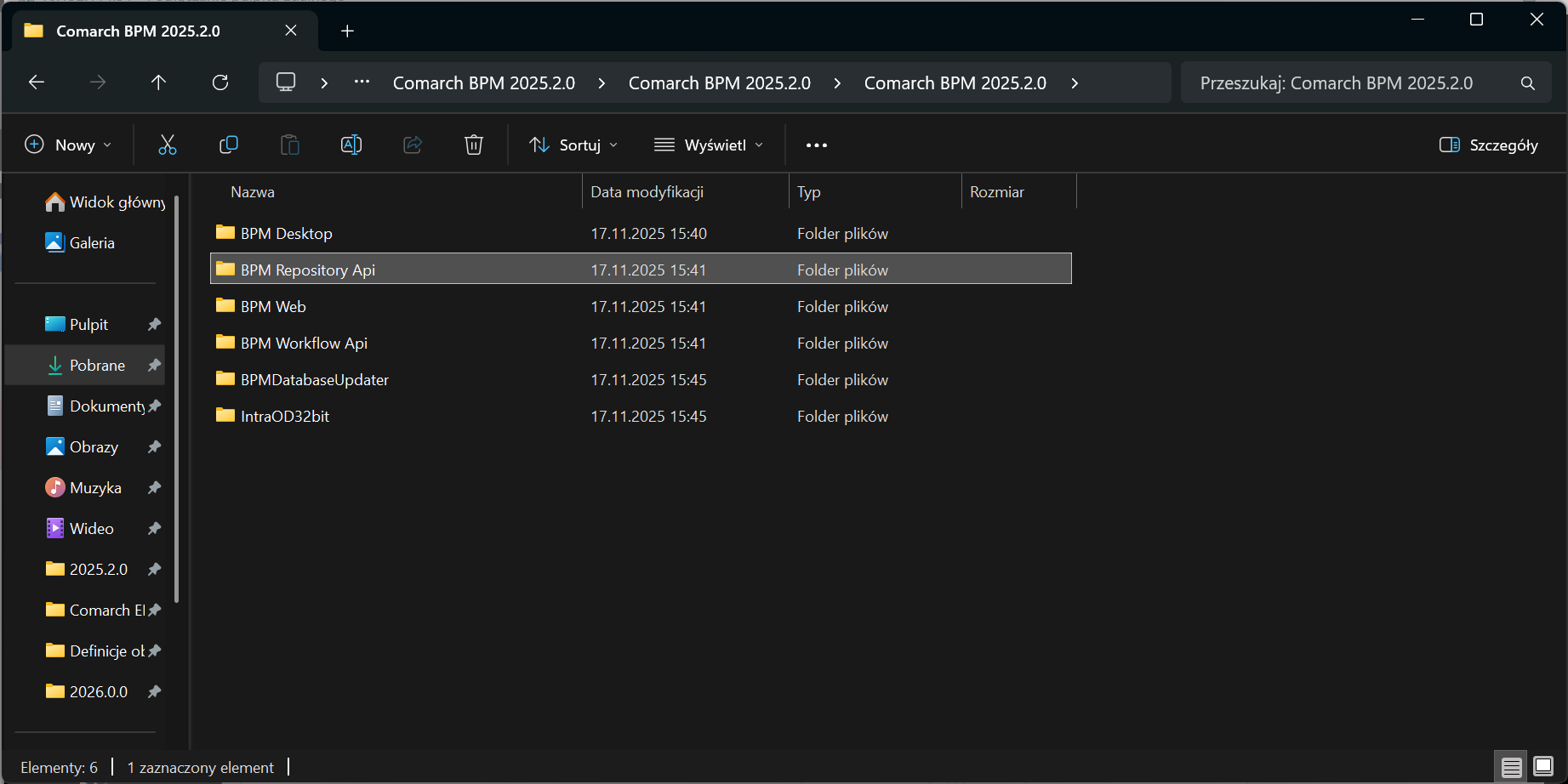The image size is (1568, 784).
Task: Go up one directory level
Action: click(158, 82)
